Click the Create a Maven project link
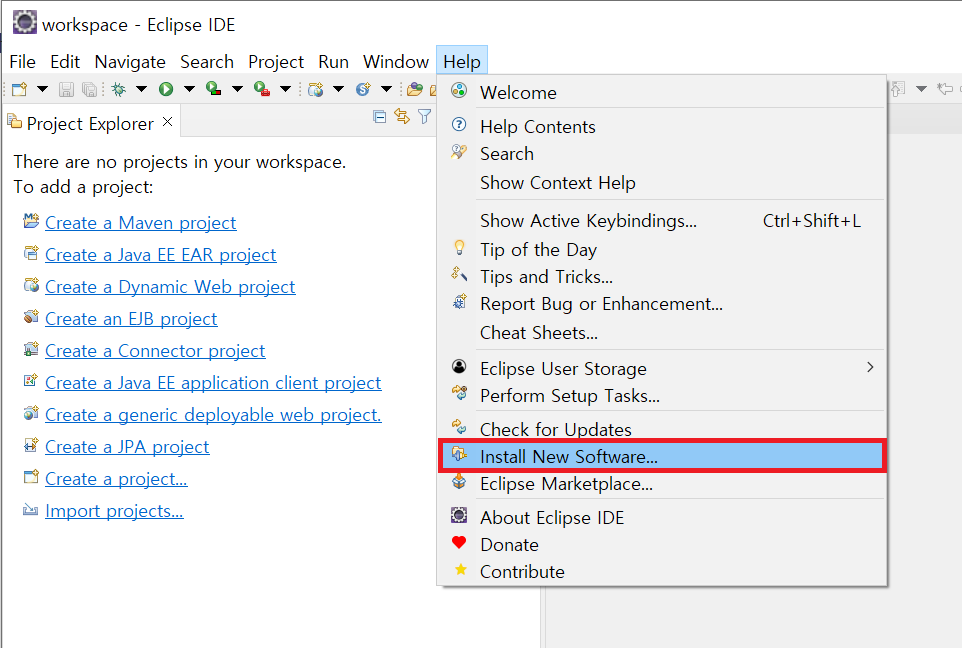This screenshot has width=962, height=648. (x=140, y=223)
